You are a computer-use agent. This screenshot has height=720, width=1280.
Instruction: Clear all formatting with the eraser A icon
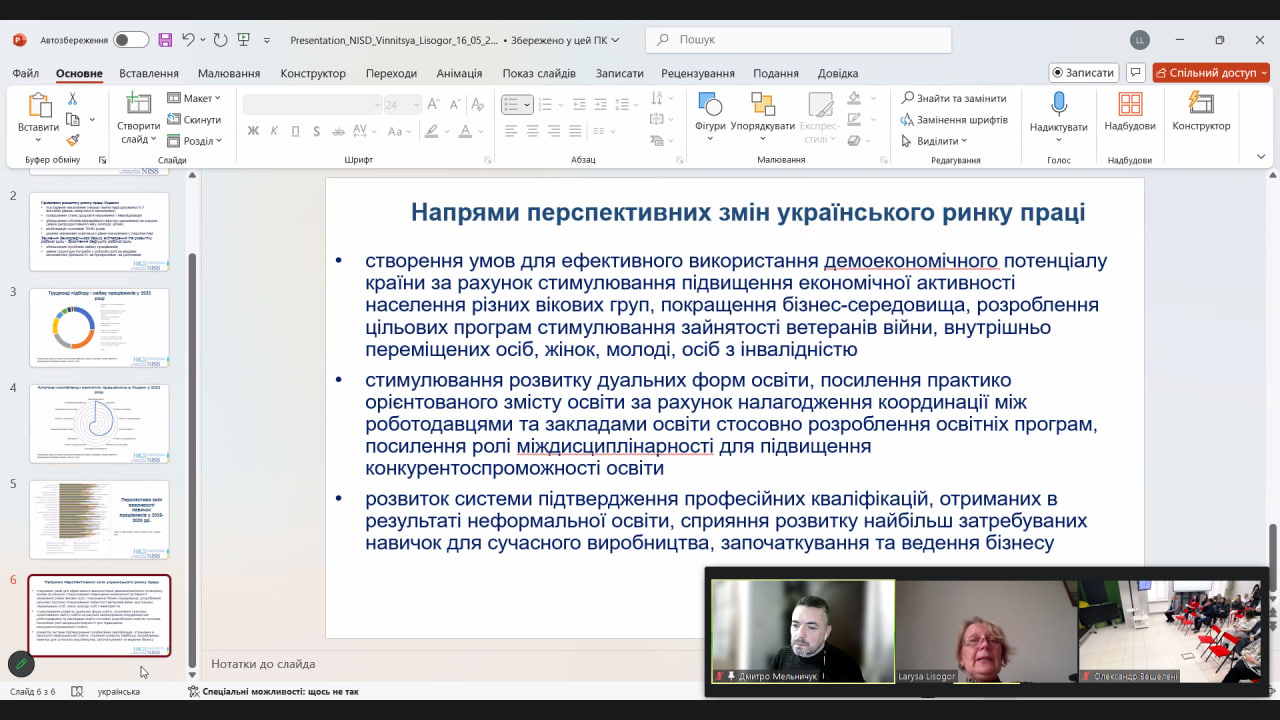pyautogui.click(x=477, y=104)
